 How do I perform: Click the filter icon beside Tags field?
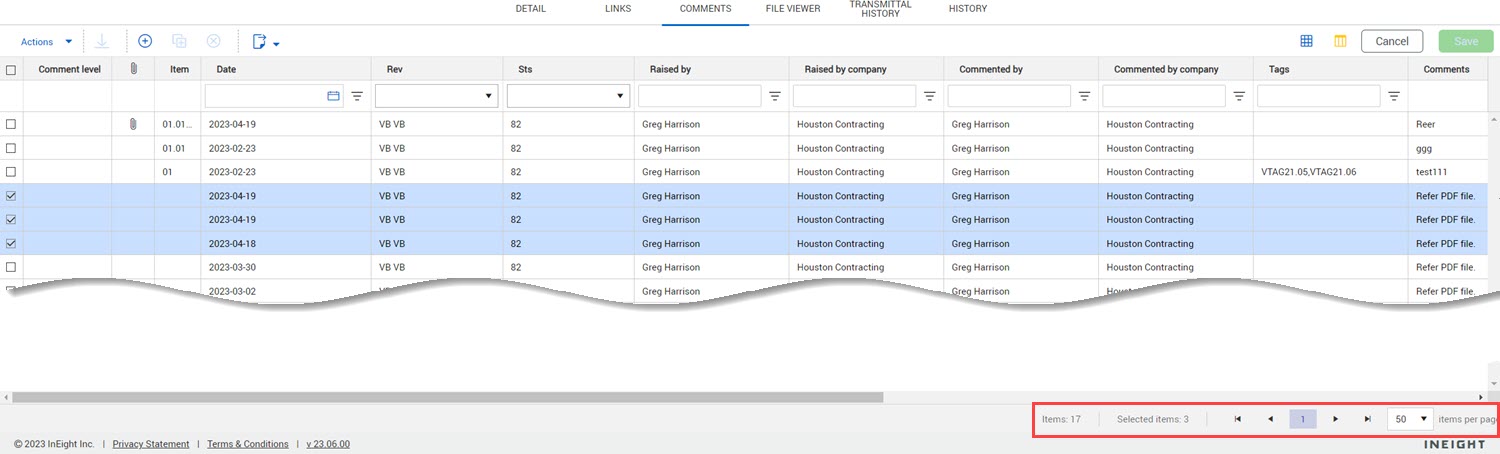coord(1393,96)
